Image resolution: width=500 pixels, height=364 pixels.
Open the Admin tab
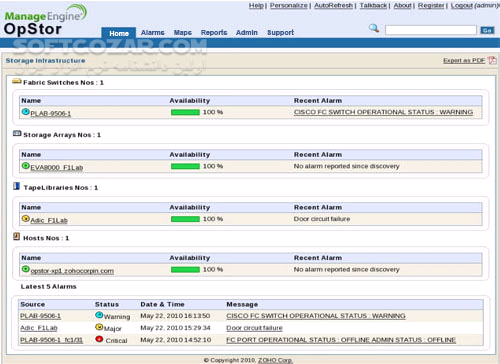tap(247, 32)
